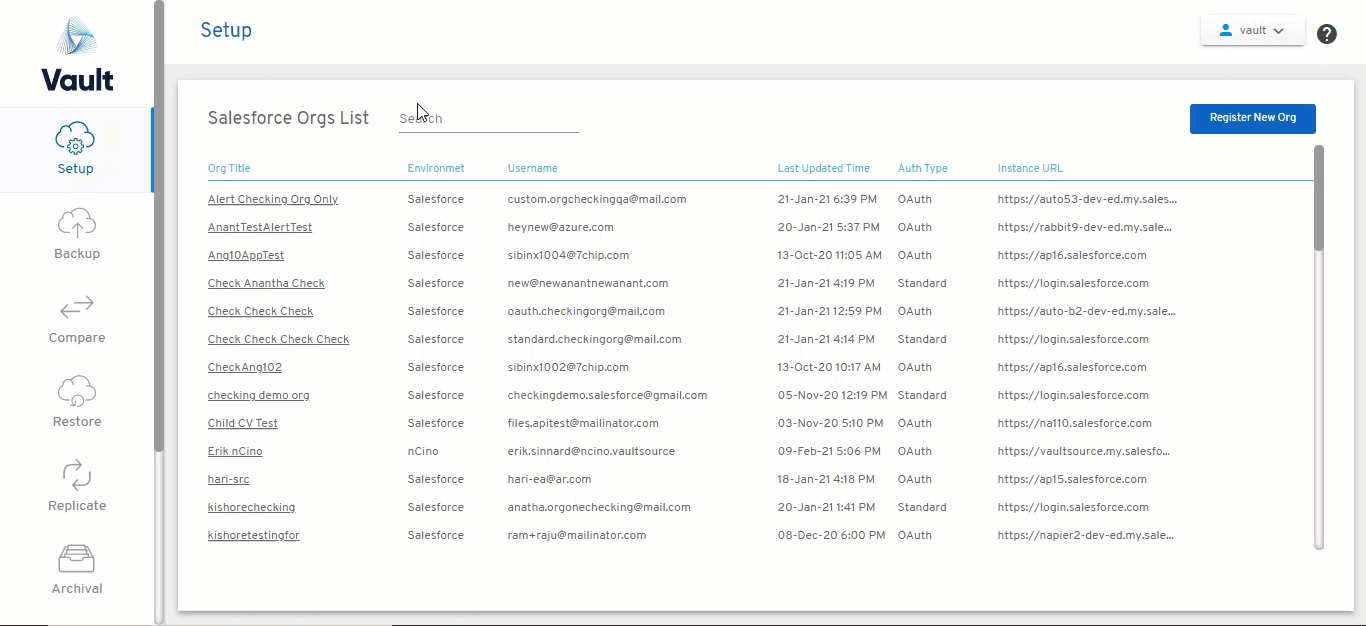Open the Setup cloud gear icon

(x=76, y=138)
